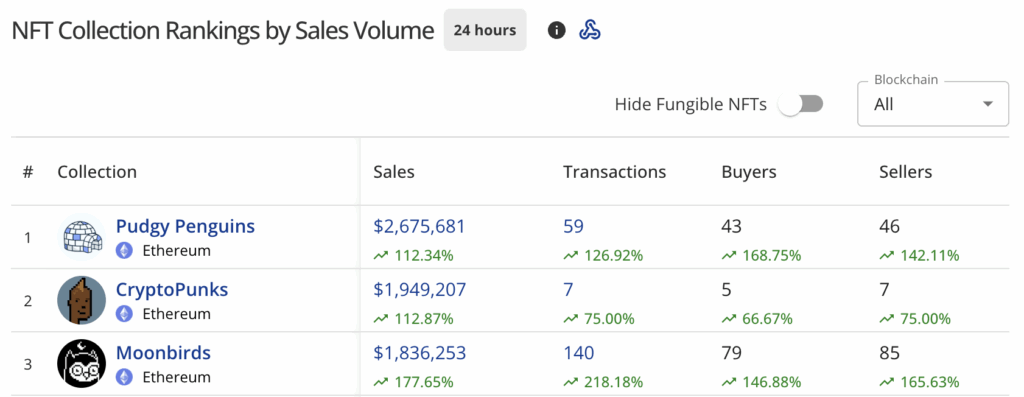
Task: Click Moonbirds buyers value 79
Action: click(x=731, y=353)
